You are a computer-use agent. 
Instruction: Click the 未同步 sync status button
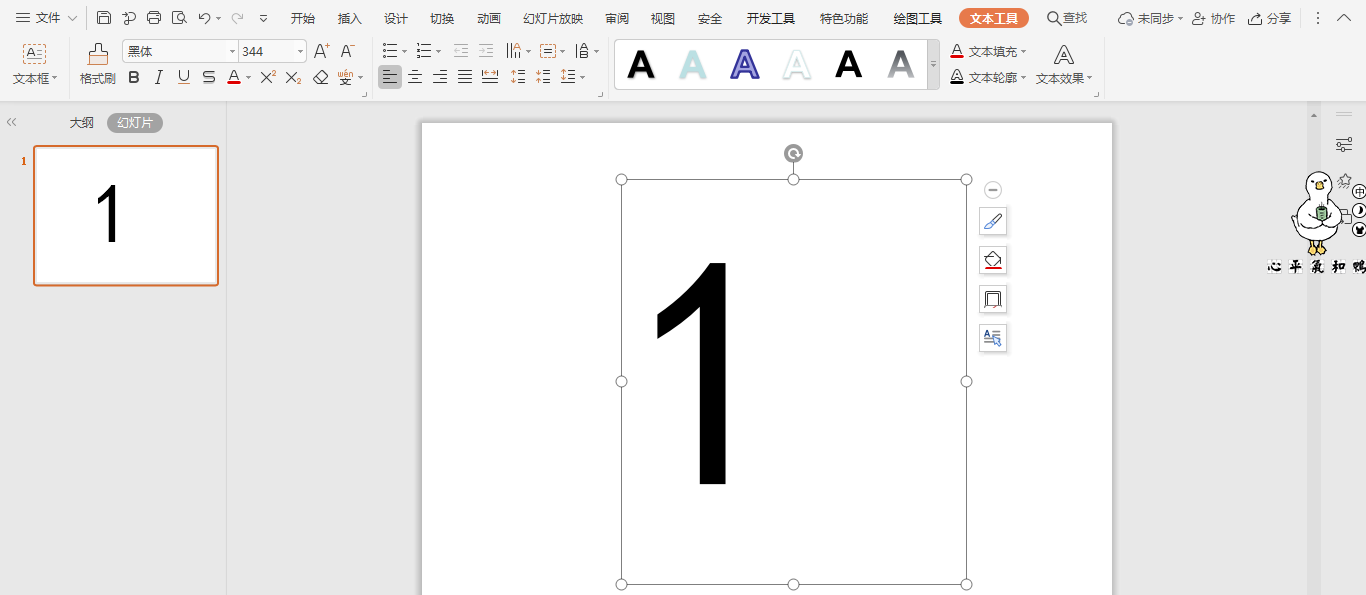pyautogui.click(x=1150, y=18)
